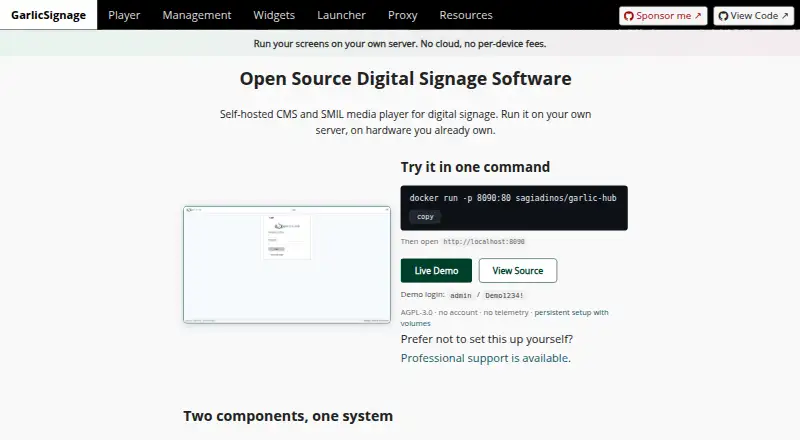The image size is (800, 440).
Task: Click the Two components, one system heading
Action: coord(288,416)
